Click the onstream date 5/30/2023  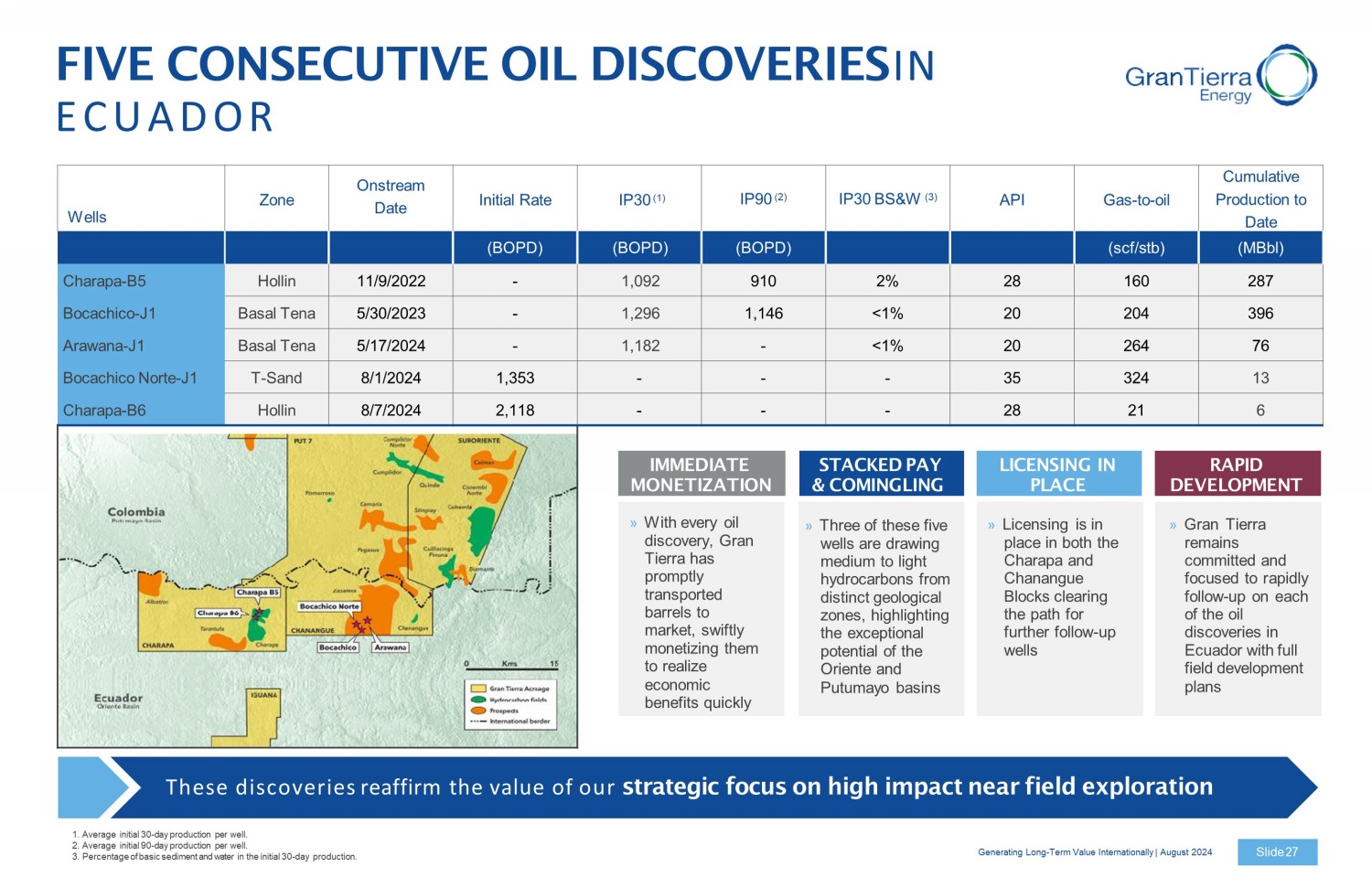[x=391, y=313]
